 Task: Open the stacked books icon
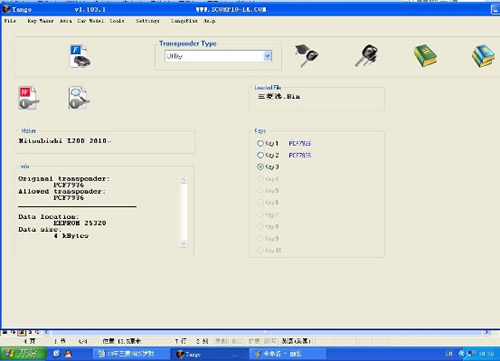pos(483,56)
